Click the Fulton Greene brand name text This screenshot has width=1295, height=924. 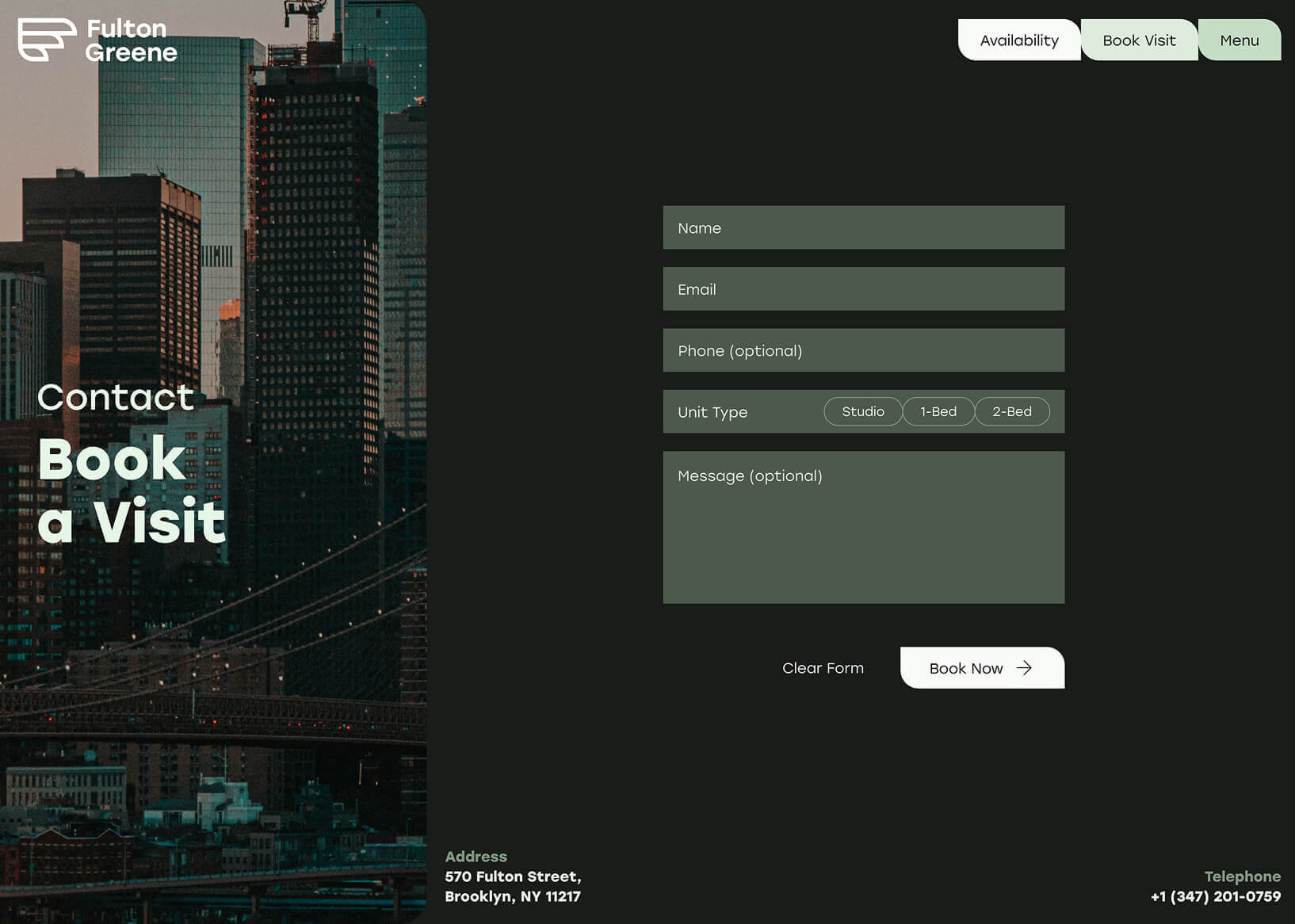click(131, 40)
